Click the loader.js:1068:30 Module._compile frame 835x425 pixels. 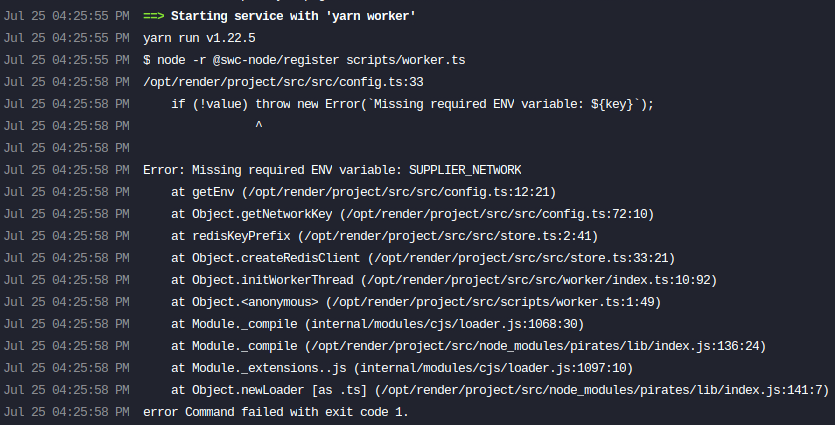tap(378, 324)
